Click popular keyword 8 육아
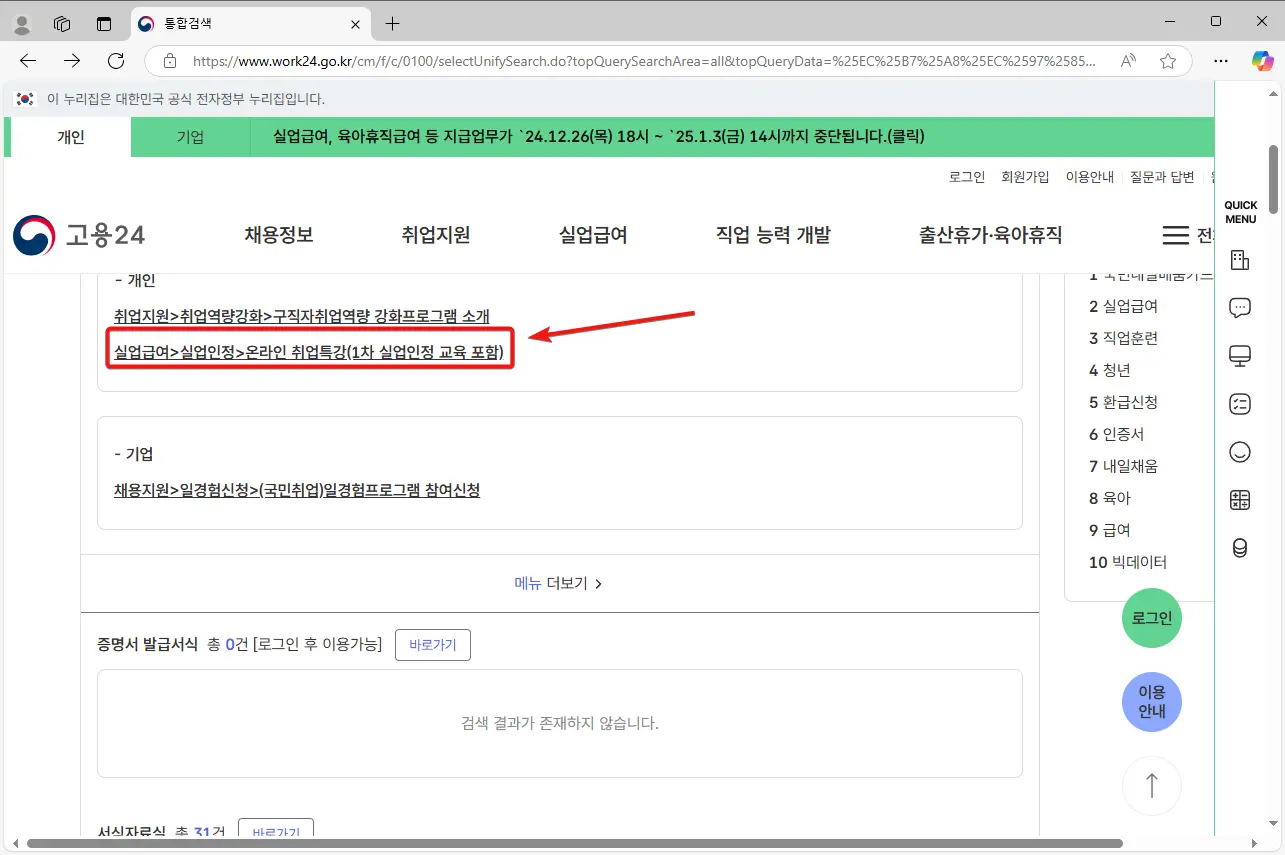Screen dimensions: 1285x855 (x=1110, y=498)
